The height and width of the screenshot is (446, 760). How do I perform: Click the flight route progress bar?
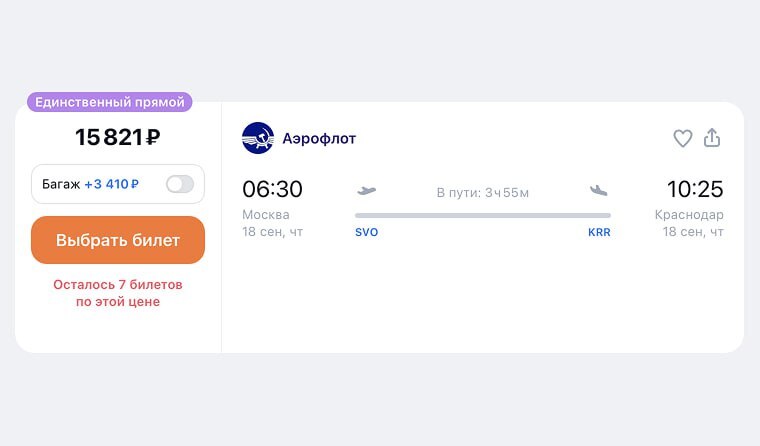(x=483, y=215)
